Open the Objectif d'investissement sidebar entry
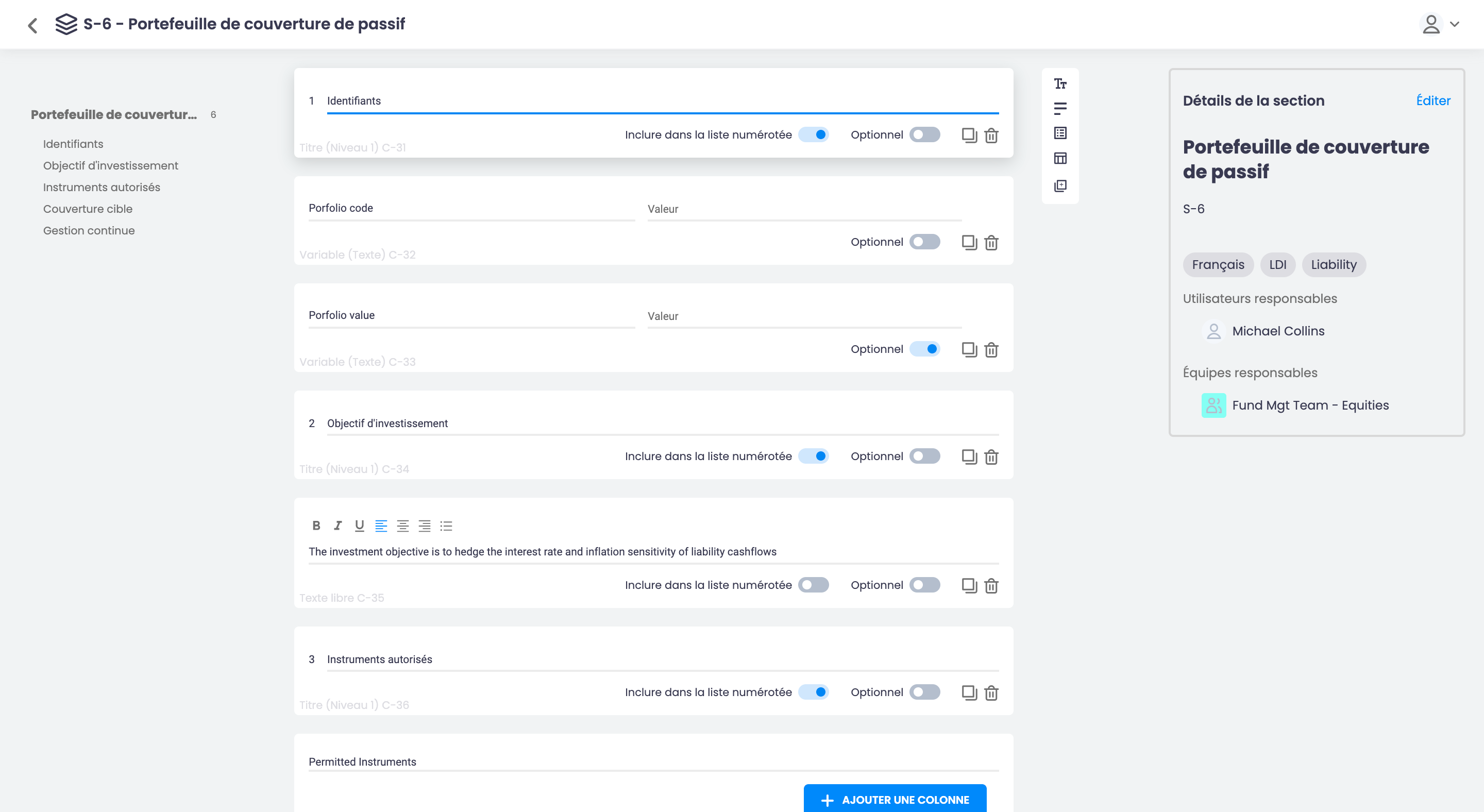The image size is (1484, 812). pos(111,165)
